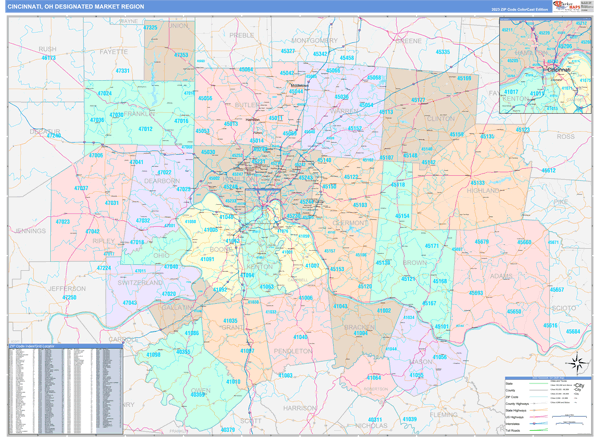The image size is (600, 437).
Task: Select the ADAMS county label
Action: [501, 276]
